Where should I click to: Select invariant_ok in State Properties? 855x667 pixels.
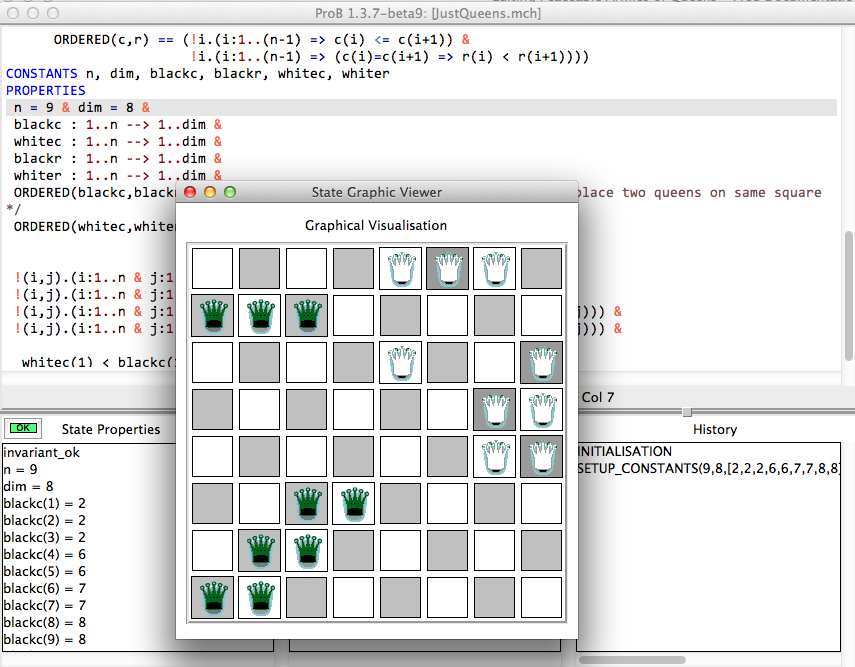coord(40,451)
